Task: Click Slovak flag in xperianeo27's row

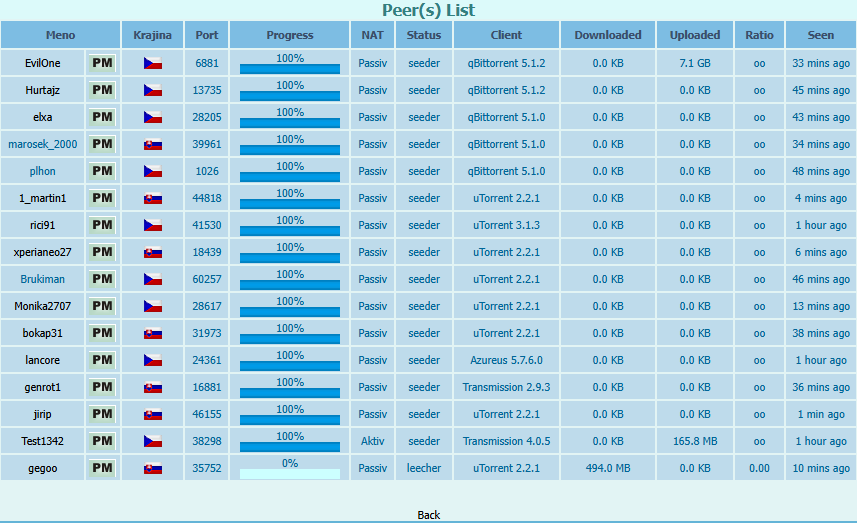Action: coord(152,252)
